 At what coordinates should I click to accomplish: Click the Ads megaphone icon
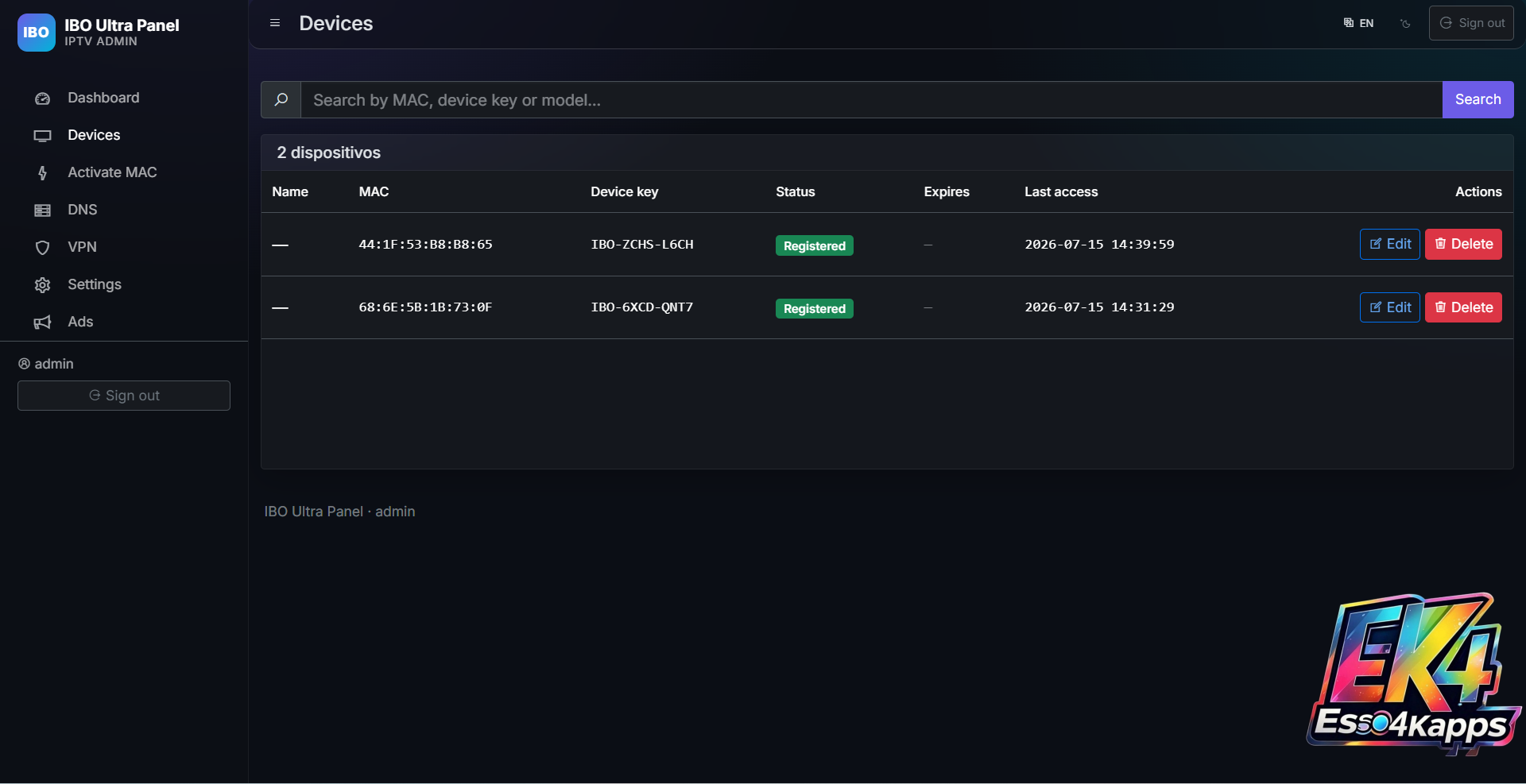pos(43,322)
